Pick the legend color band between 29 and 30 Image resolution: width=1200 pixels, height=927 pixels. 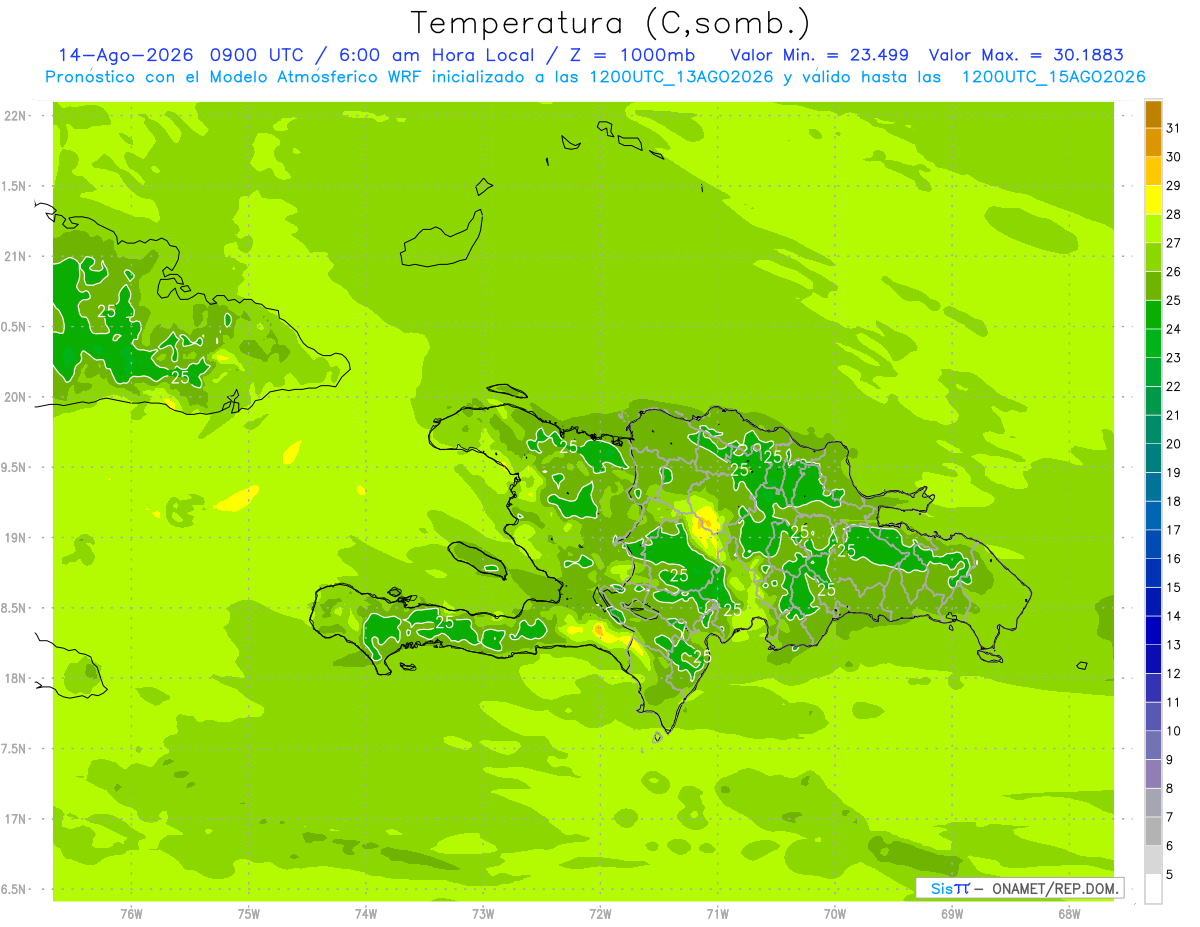[x=1153, y=172]
